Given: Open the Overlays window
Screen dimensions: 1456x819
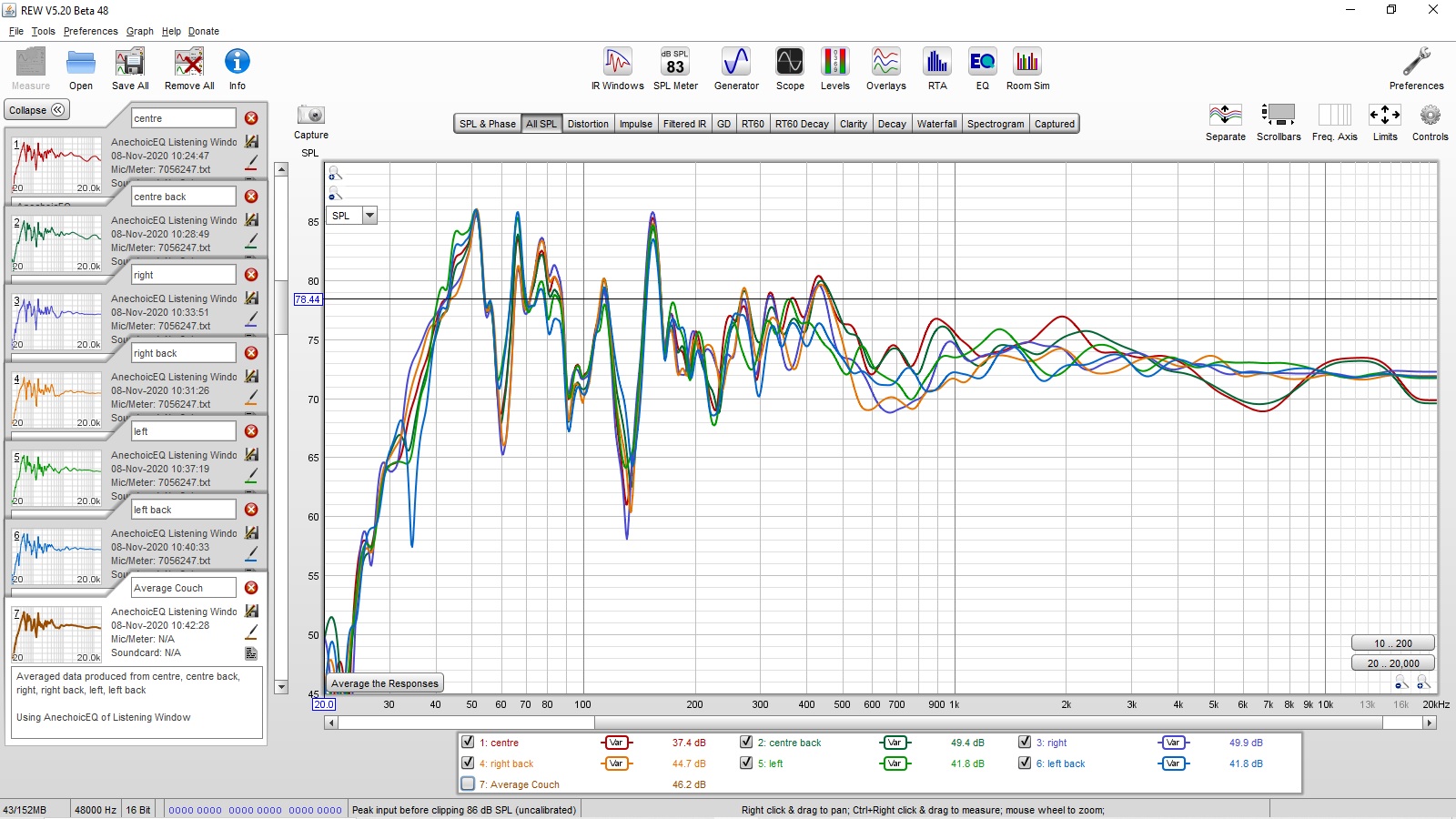Looking at the screenshot, I should (x=885, y=69).
